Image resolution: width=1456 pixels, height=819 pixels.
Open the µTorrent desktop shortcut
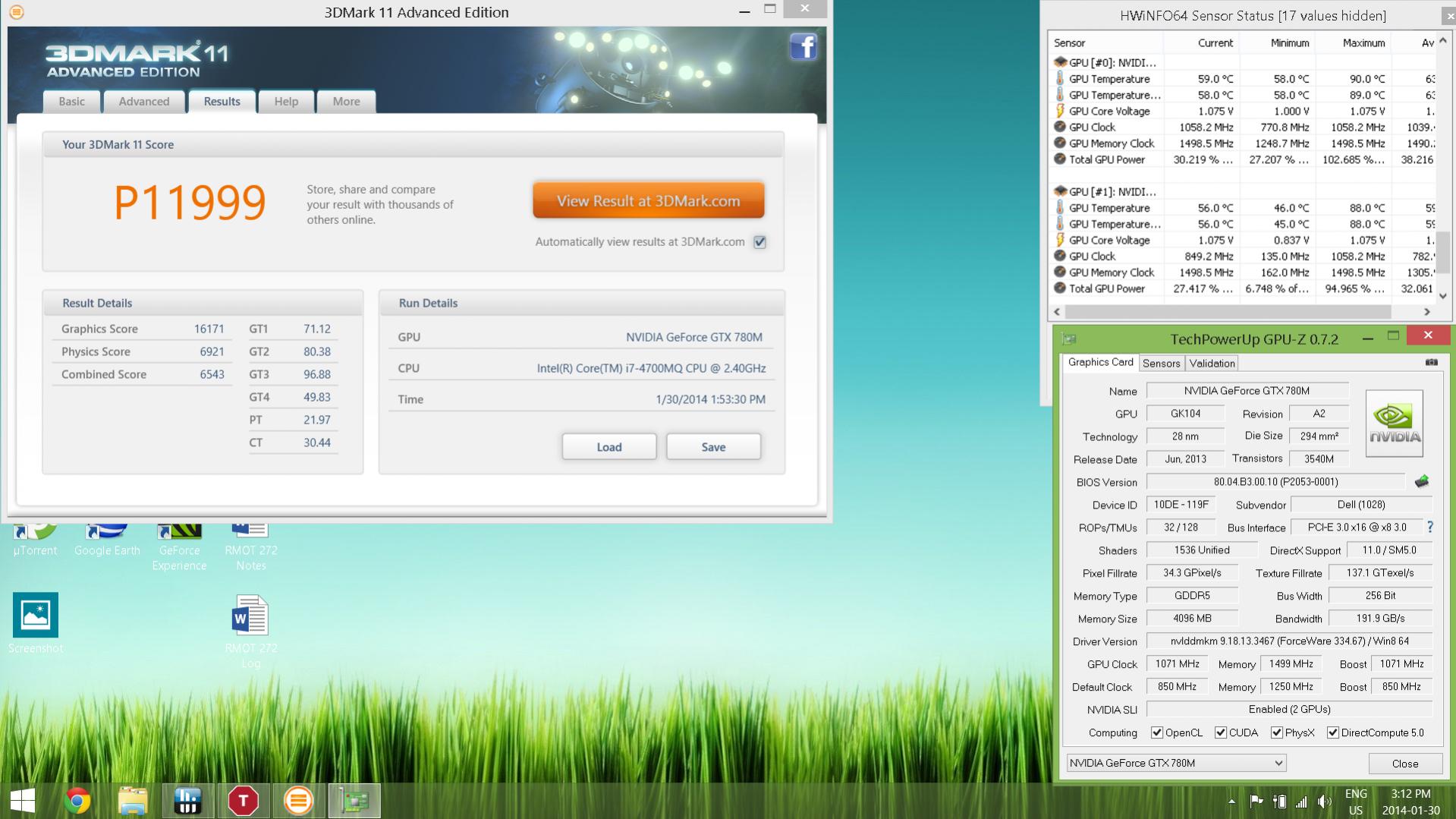tap(35, 540)
